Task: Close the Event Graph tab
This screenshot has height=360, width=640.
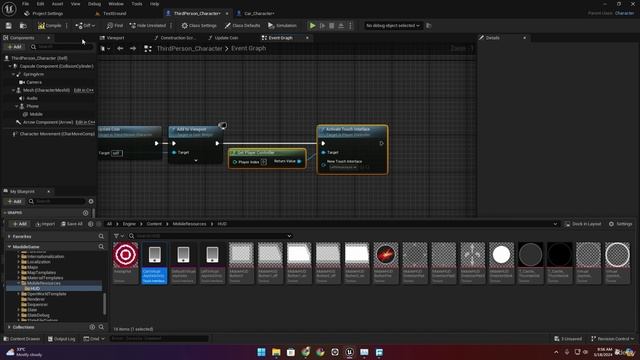Action: [307, 38]
